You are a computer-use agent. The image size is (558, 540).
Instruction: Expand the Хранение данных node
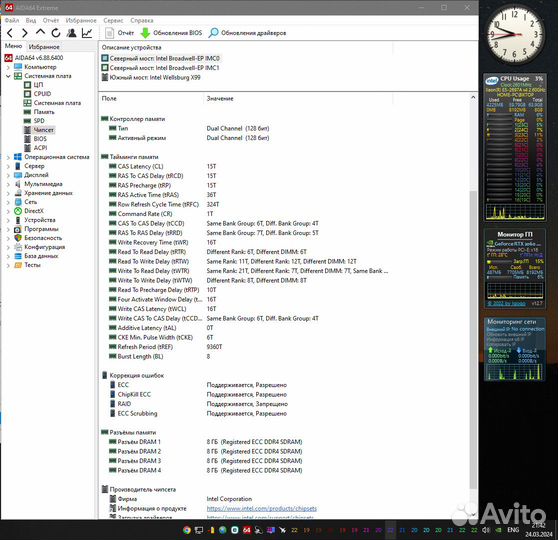(x=8, y=193)
